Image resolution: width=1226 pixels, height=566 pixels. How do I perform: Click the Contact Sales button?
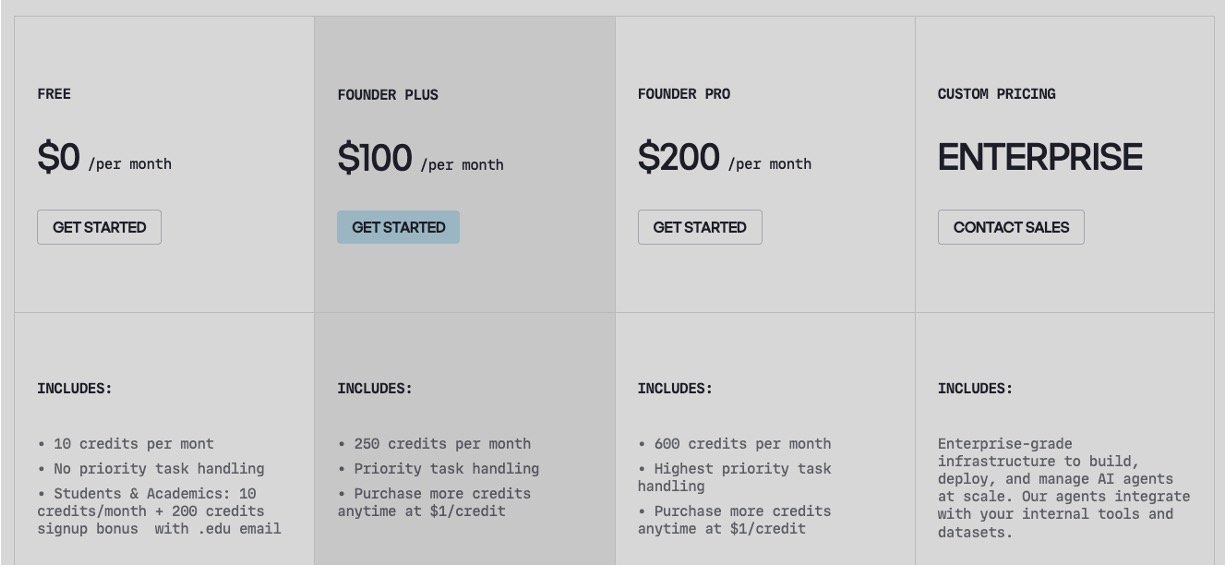tap(1010, 227)
